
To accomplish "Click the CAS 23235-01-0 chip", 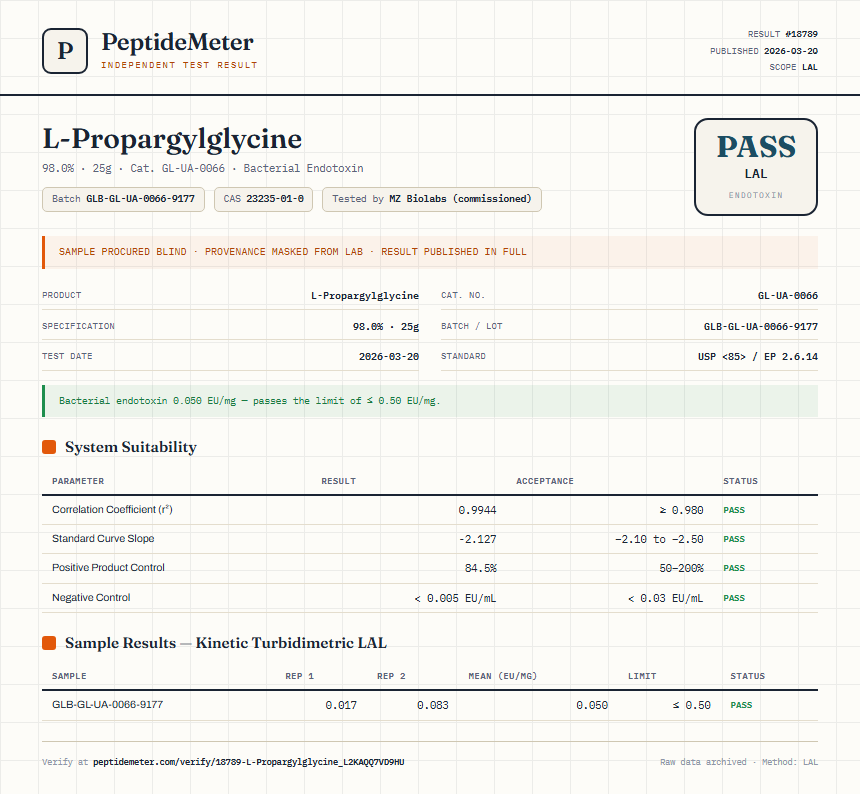I will click(263, 199).
